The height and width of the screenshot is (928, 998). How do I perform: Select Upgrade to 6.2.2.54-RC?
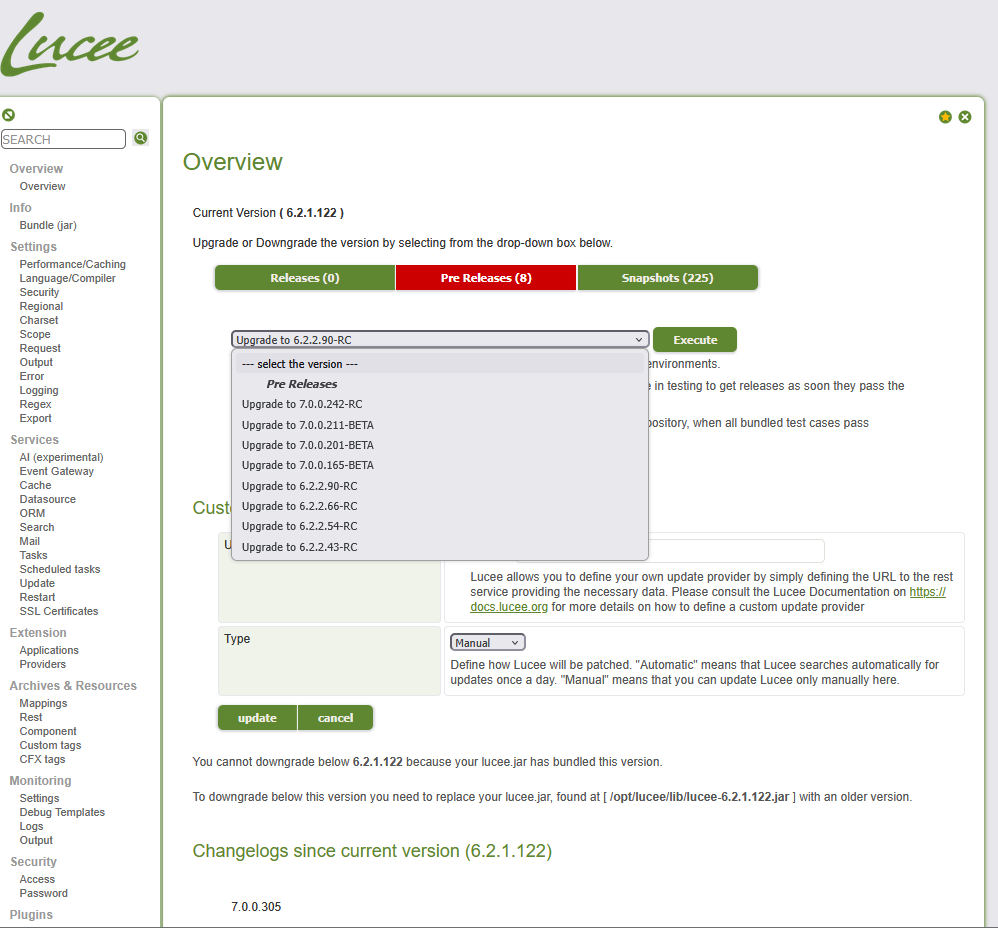[x=440, y=526]
